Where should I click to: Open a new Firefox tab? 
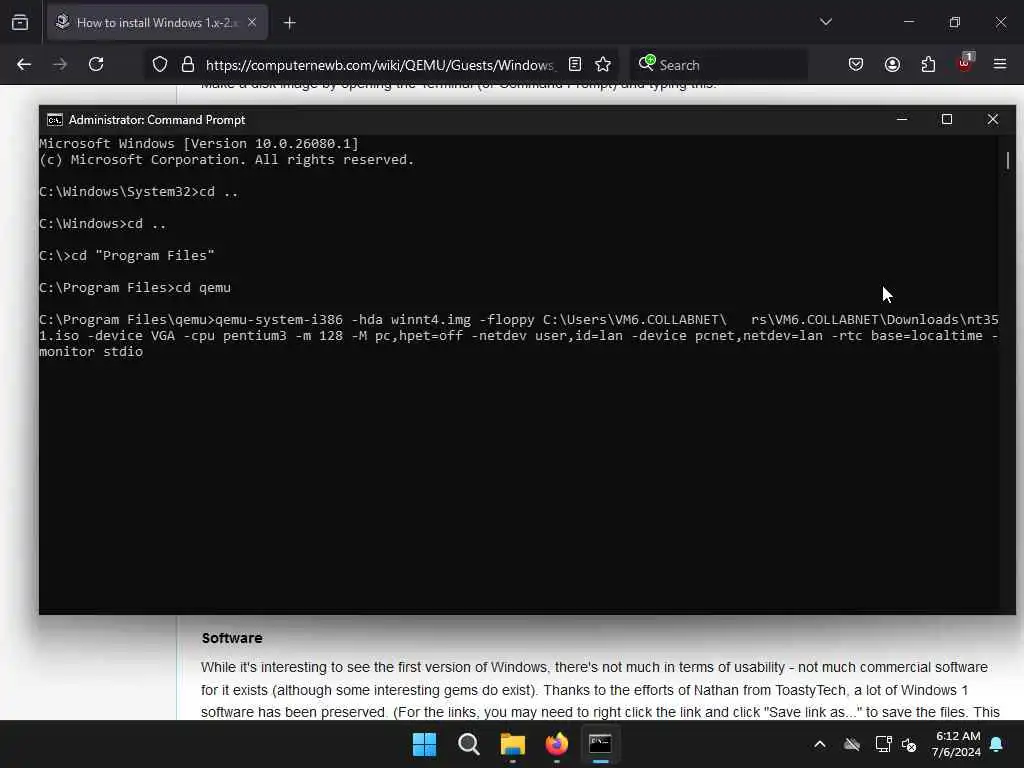289,23
